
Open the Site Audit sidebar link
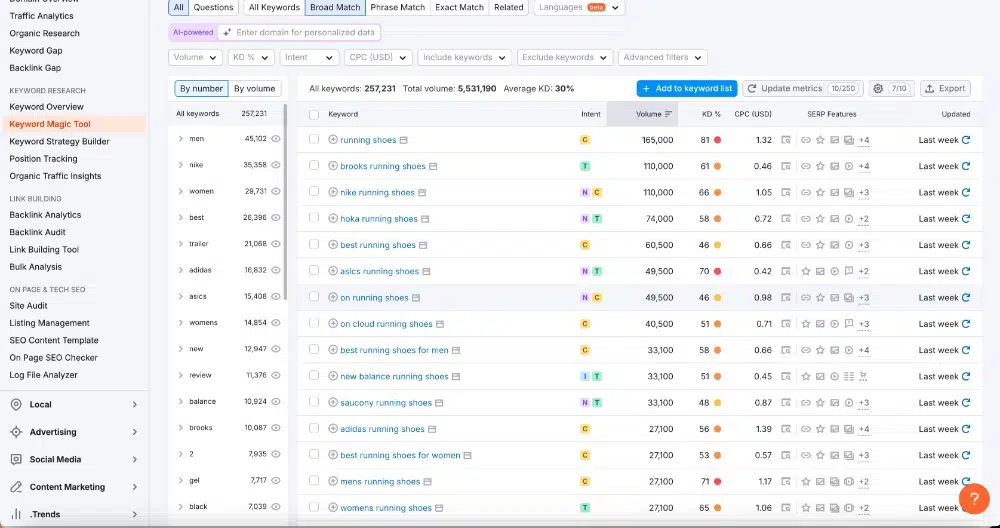pos(29,305)
